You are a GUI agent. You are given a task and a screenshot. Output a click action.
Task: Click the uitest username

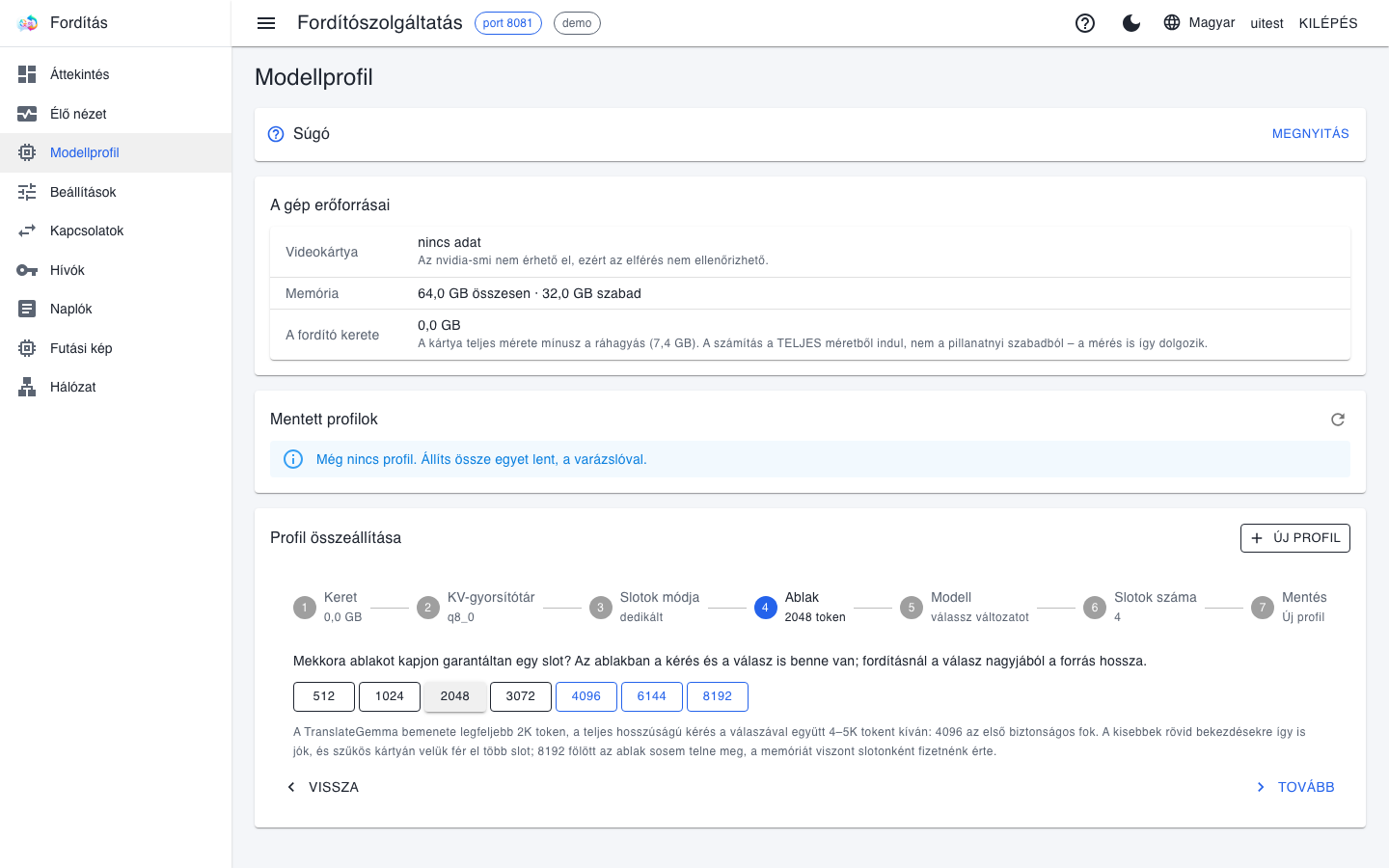pos(1266,23)
